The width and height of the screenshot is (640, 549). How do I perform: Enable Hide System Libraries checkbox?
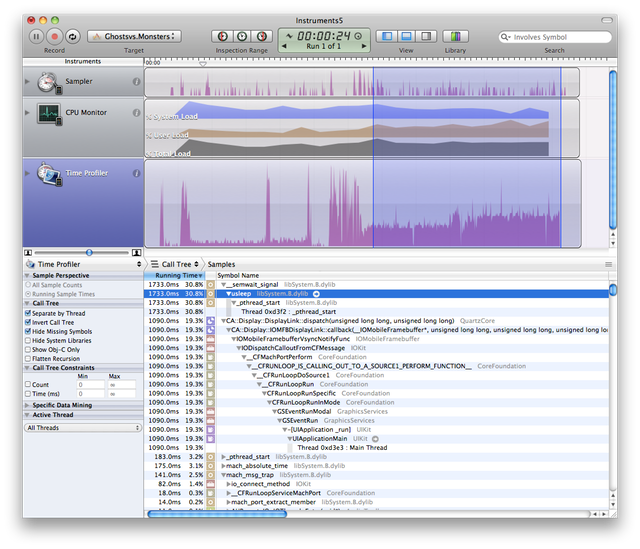pos(27,340)
